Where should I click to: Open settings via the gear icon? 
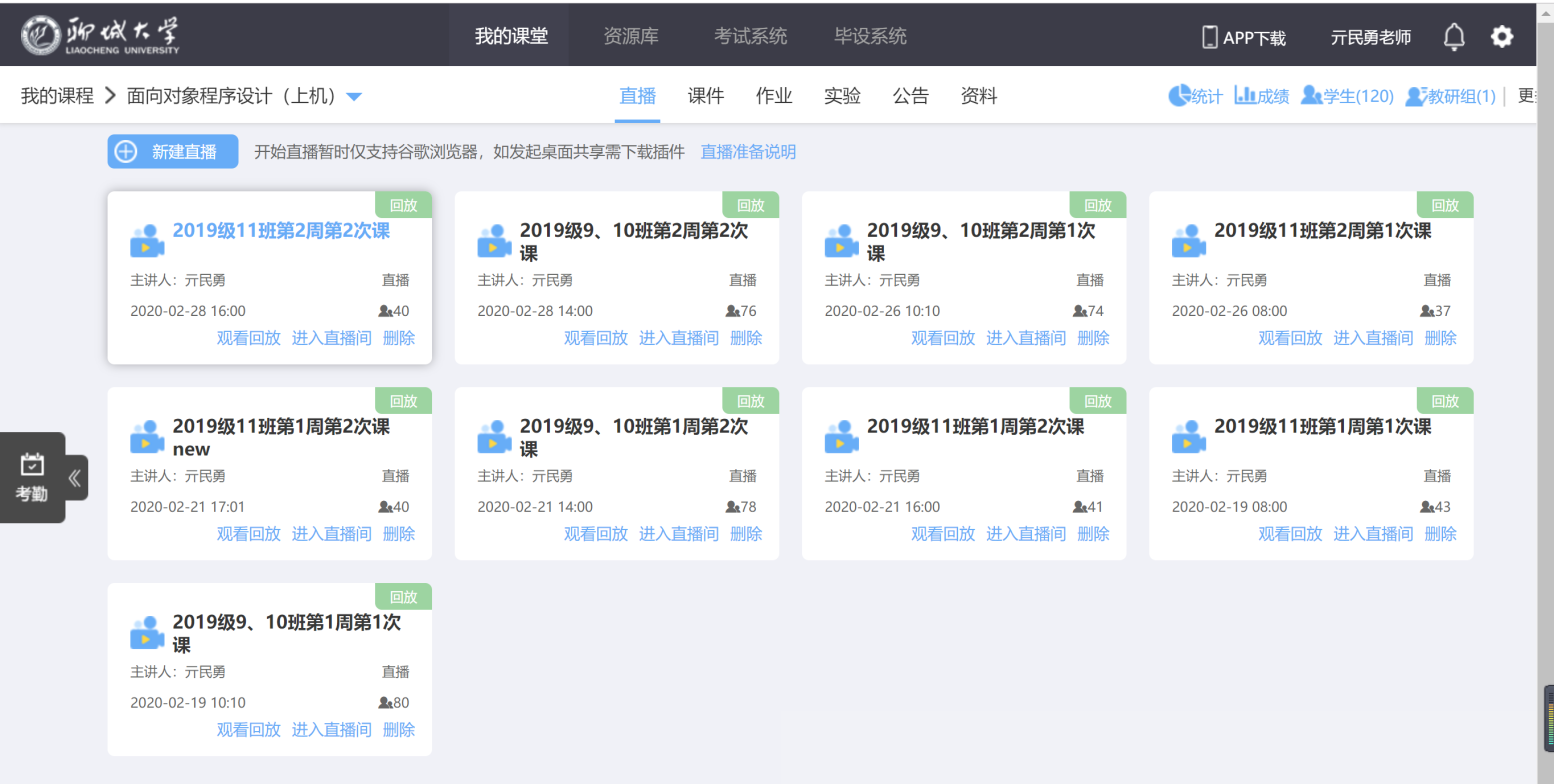click(1502, 37)
